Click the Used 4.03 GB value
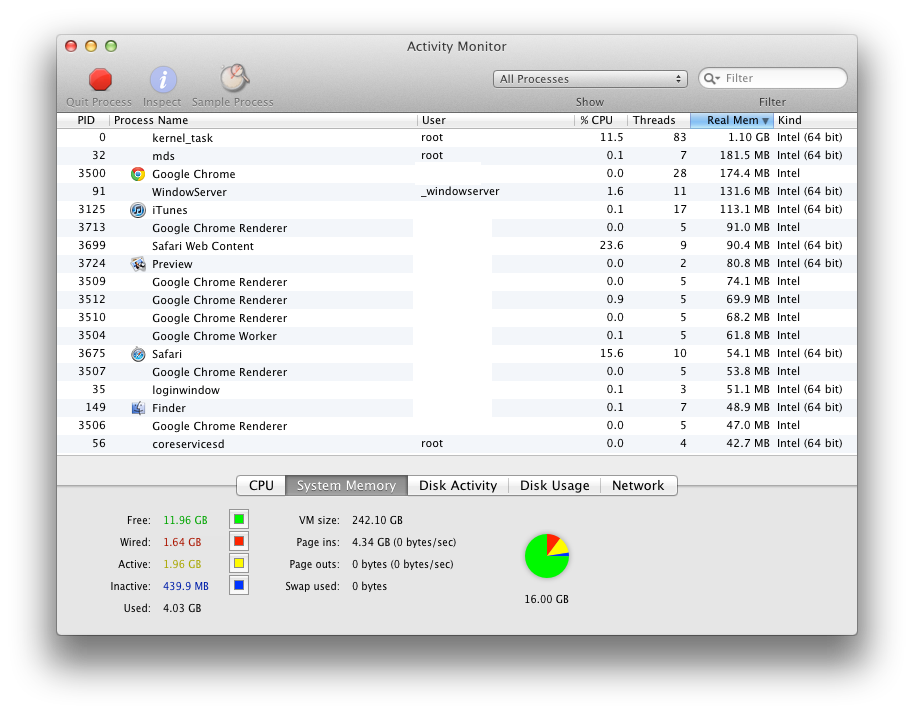The height and width of the screenshot is (714, 914). [182, 609]
